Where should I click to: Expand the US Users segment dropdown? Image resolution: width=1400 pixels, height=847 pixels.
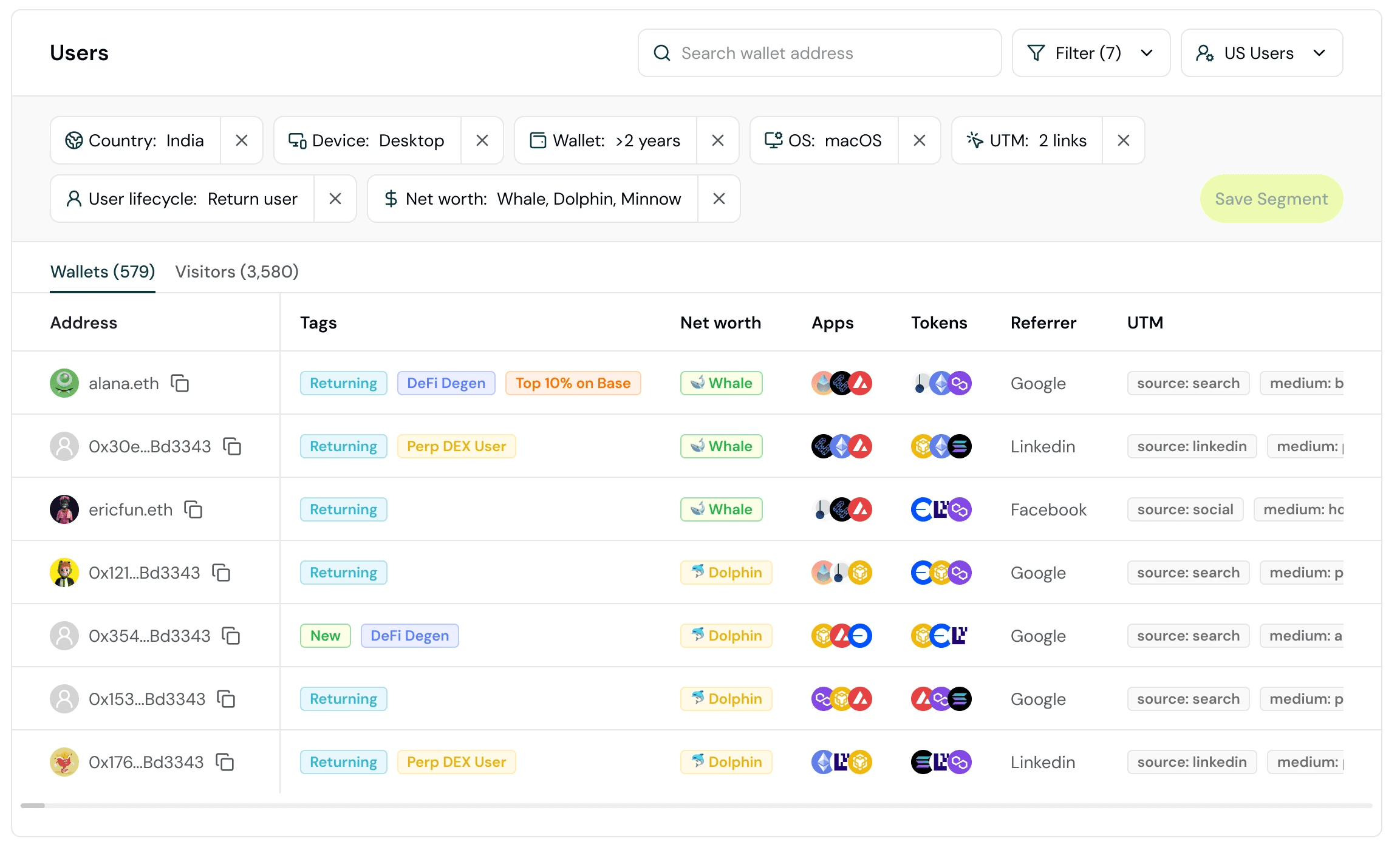[1262, 53]
